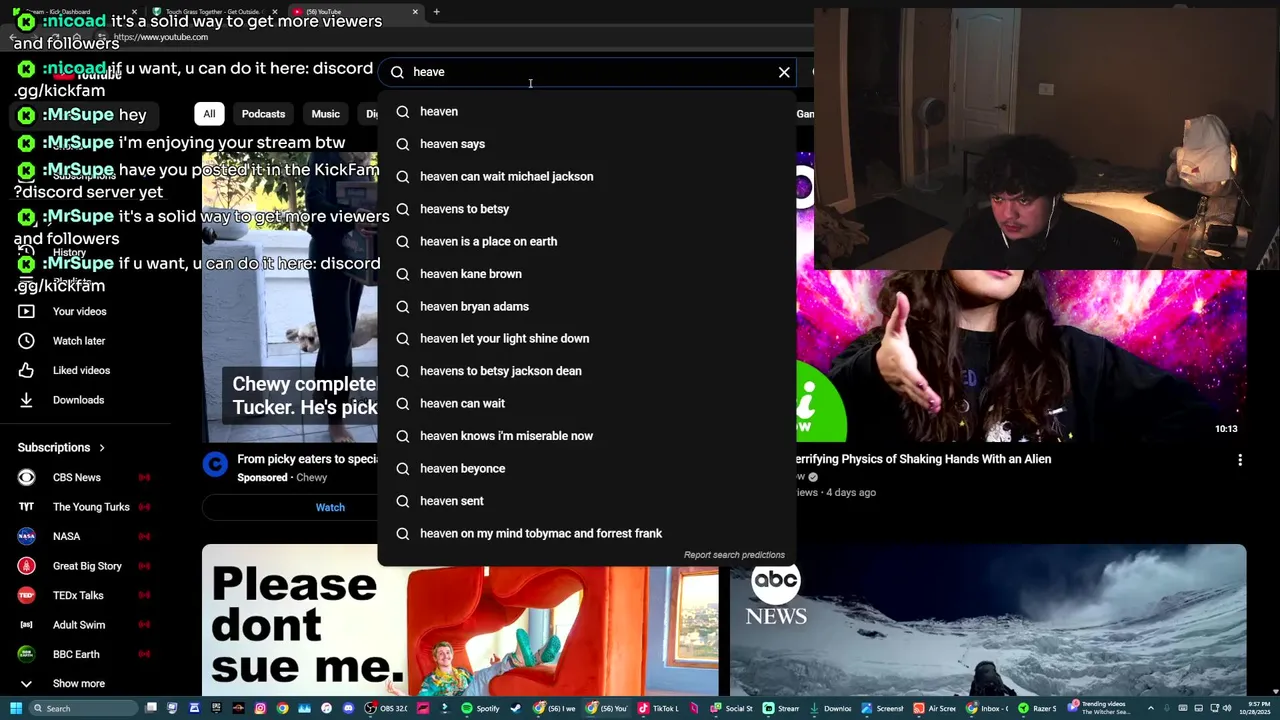Open 'Your videos' in sidebar
Image resolution: width=1280 pixels, height=720 pixels.
click(x=79, y=312)
